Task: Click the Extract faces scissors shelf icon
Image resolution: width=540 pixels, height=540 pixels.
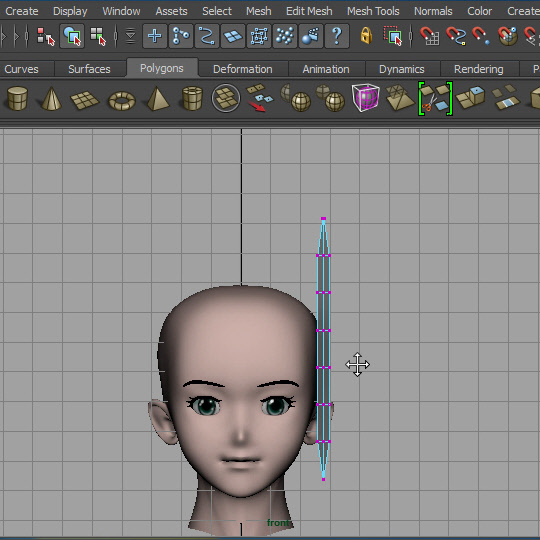Action: (x=435, y=98)
